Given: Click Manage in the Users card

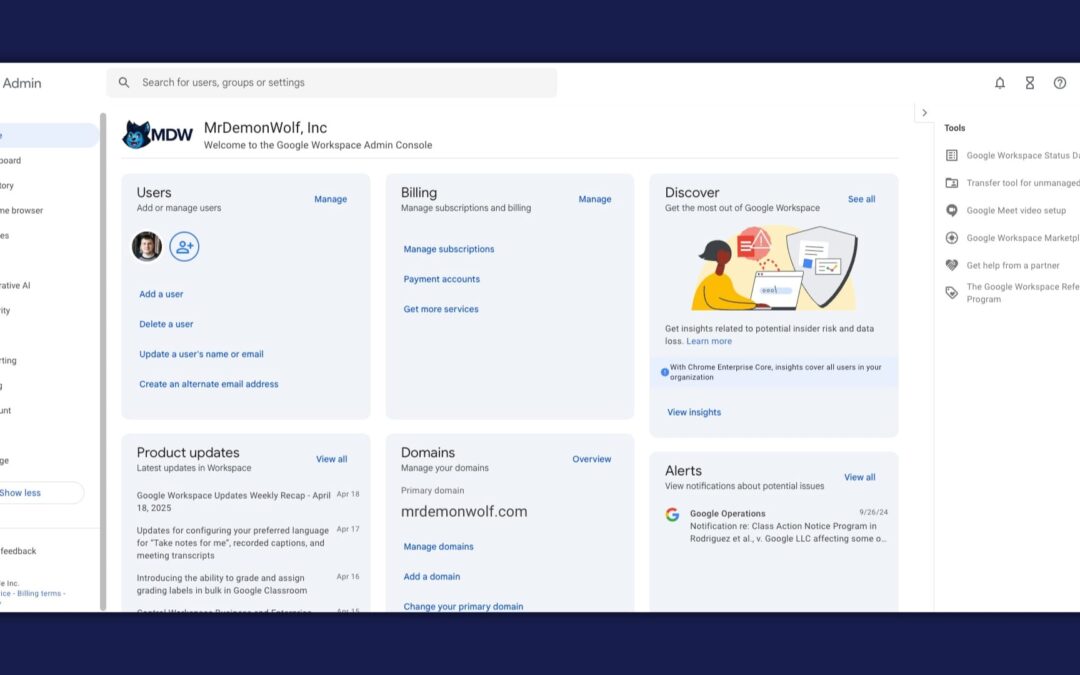Looking at the screenshot, I should [x=331, y=199].
